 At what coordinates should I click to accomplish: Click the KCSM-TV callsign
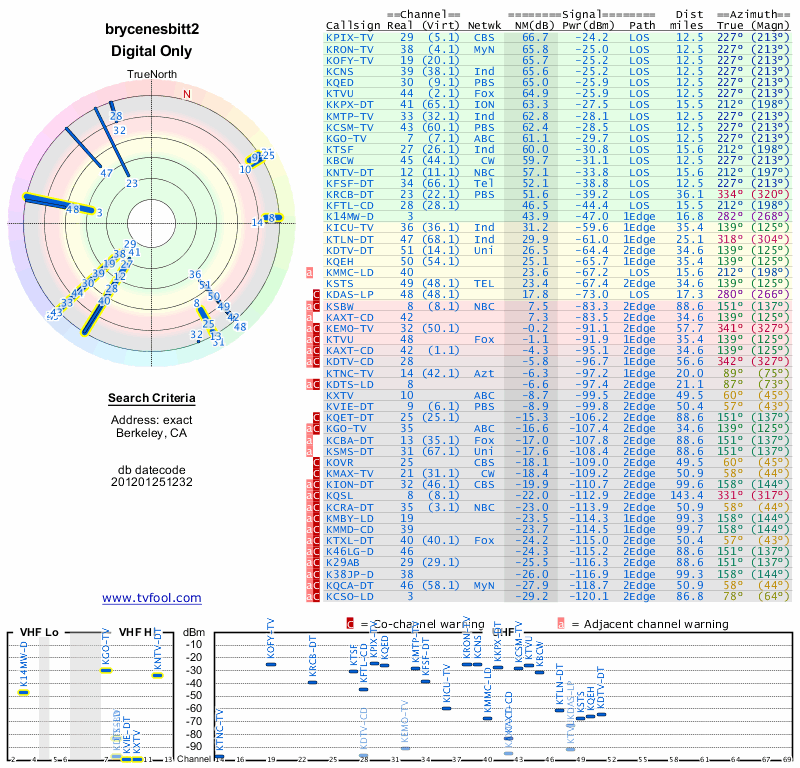(x=349, y=128)
